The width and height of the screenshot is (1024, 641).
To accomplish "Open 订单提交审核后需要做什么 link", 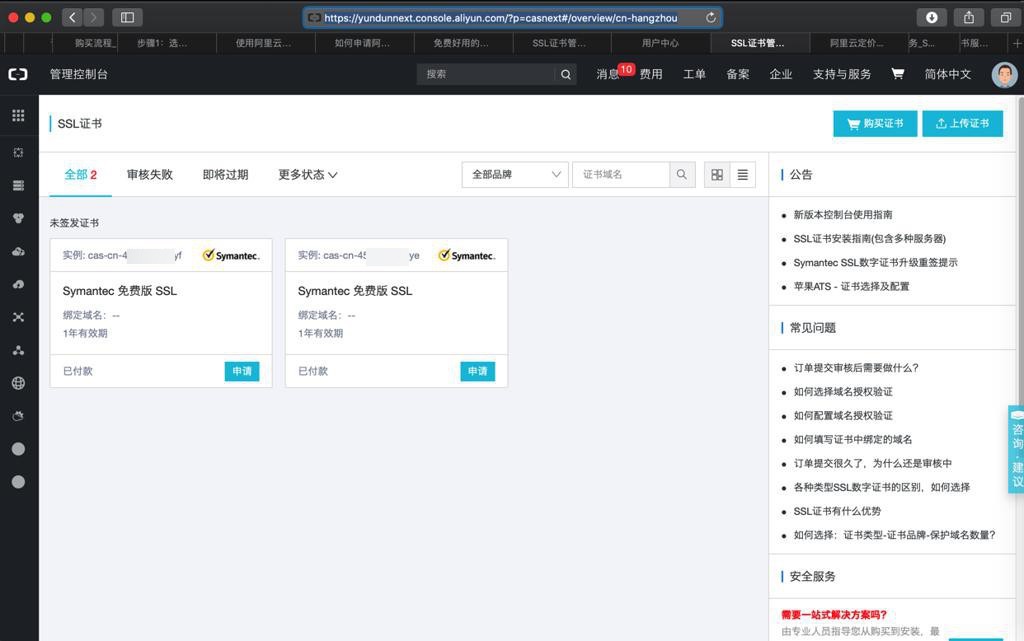I will [856, 367].
